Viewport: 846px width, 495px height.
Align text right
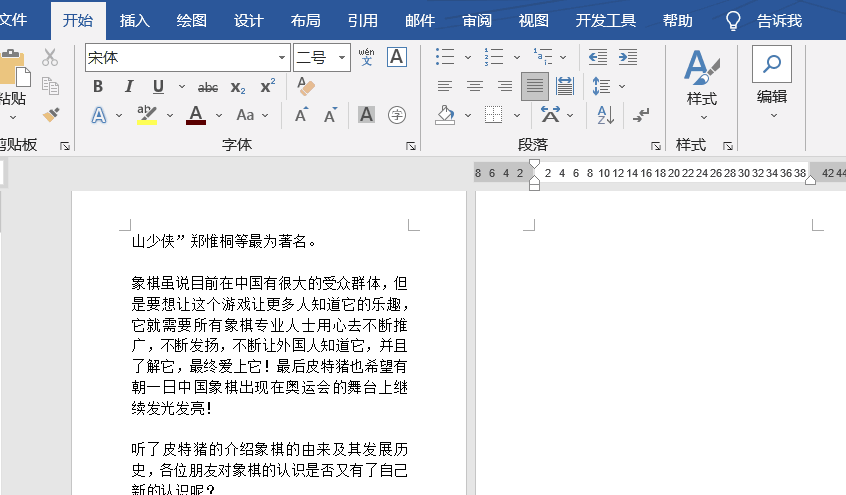(x=504, y=86)
